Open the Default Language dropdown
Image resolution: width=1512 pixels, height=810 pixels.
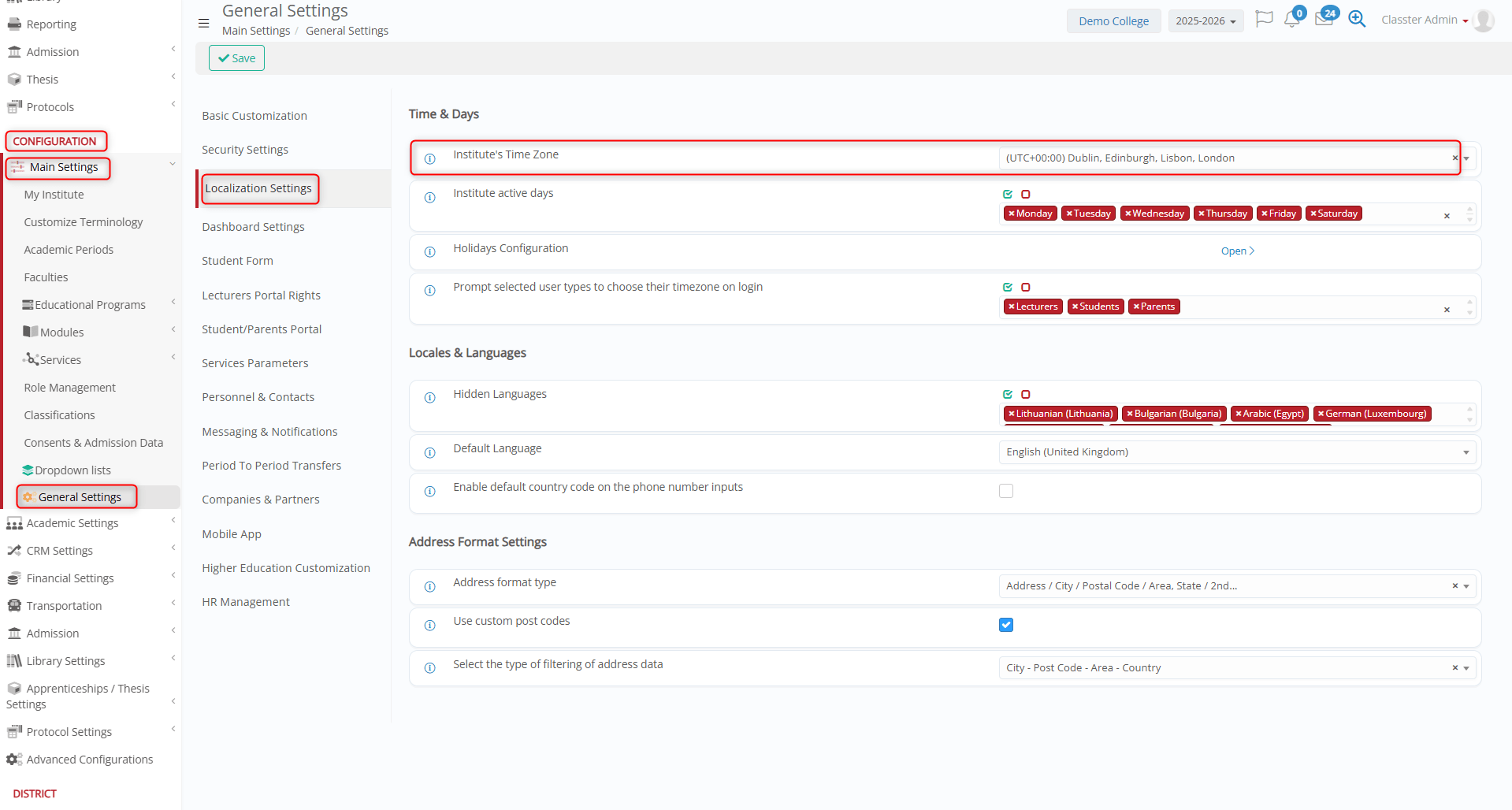(x=1237, y=452)
